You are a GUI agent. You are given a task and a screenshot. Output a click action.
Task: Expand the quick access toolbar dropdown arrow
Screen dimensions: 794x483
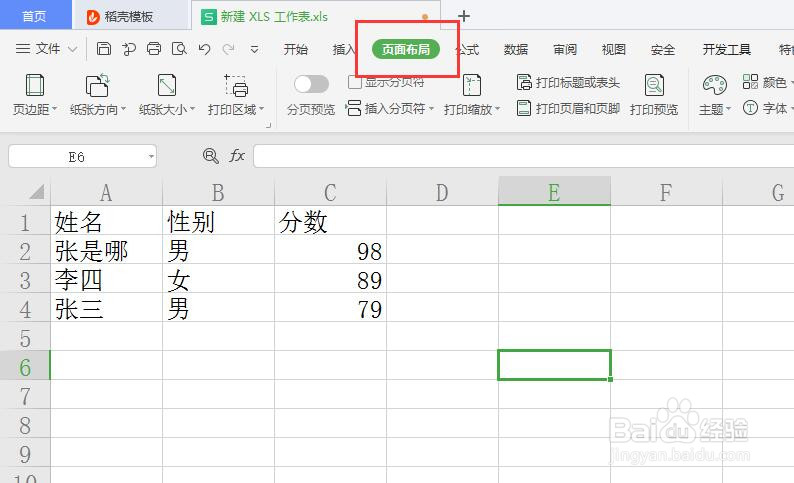click(x=255, y=49)
